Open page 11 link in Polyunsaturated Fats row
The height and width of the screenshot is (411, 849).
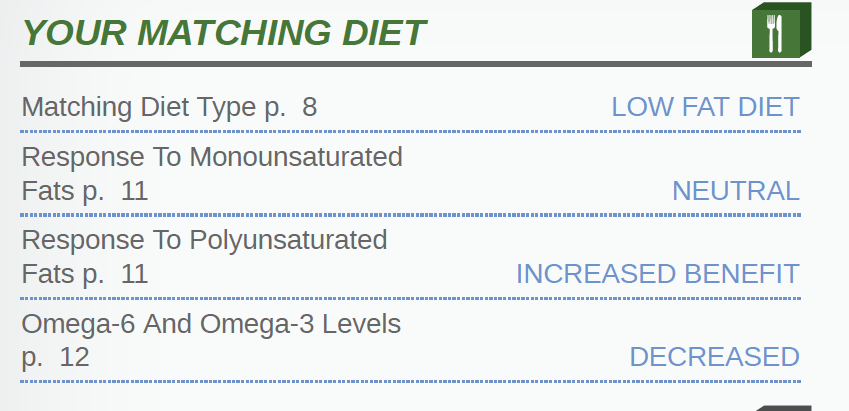coord(116,274)
